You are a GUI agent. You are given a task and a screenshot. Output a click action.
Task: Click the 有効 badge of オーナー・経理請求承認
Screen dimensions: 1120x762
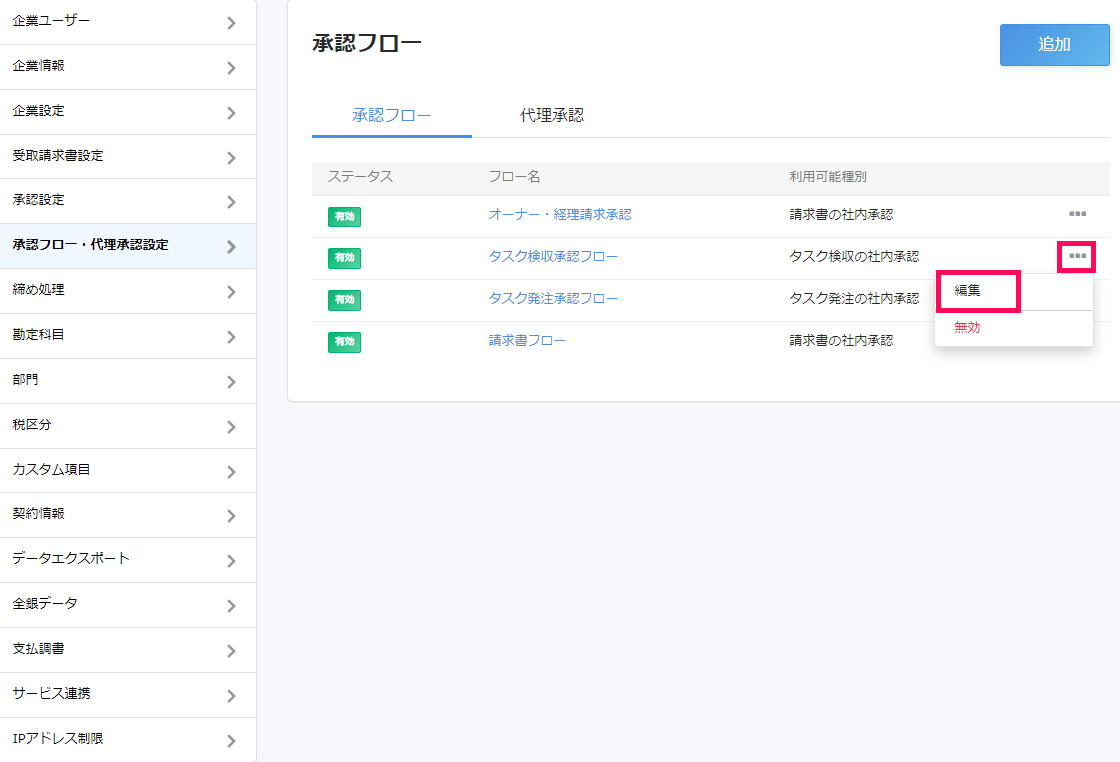(x=344, y=216)
